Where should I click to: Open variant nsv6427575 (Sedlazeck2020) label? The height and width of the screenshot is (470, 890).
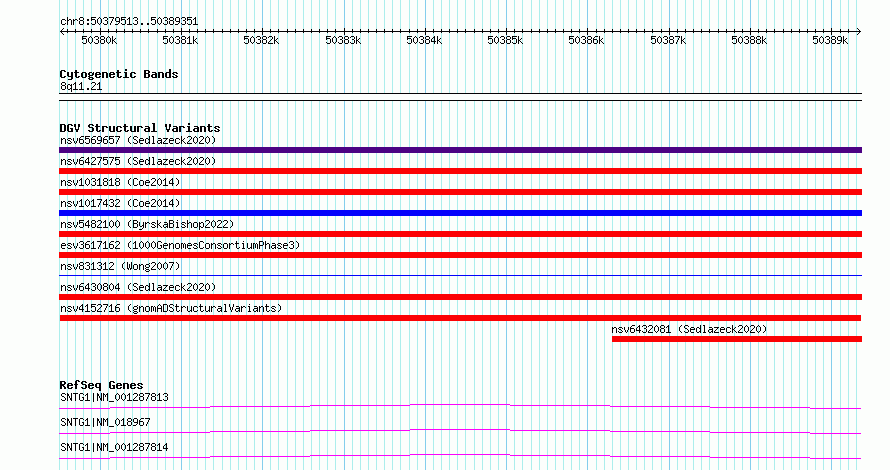point(138,161)
